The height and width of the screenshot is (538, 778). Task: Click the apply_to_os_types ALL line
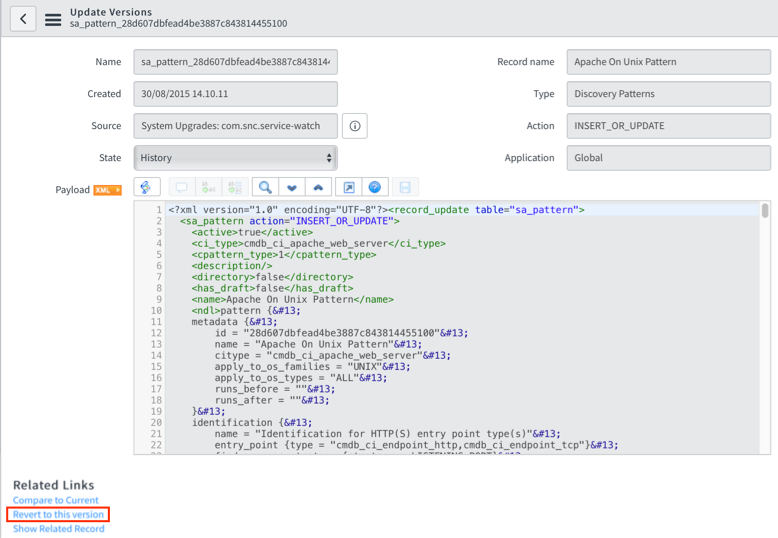coord(301,378)
